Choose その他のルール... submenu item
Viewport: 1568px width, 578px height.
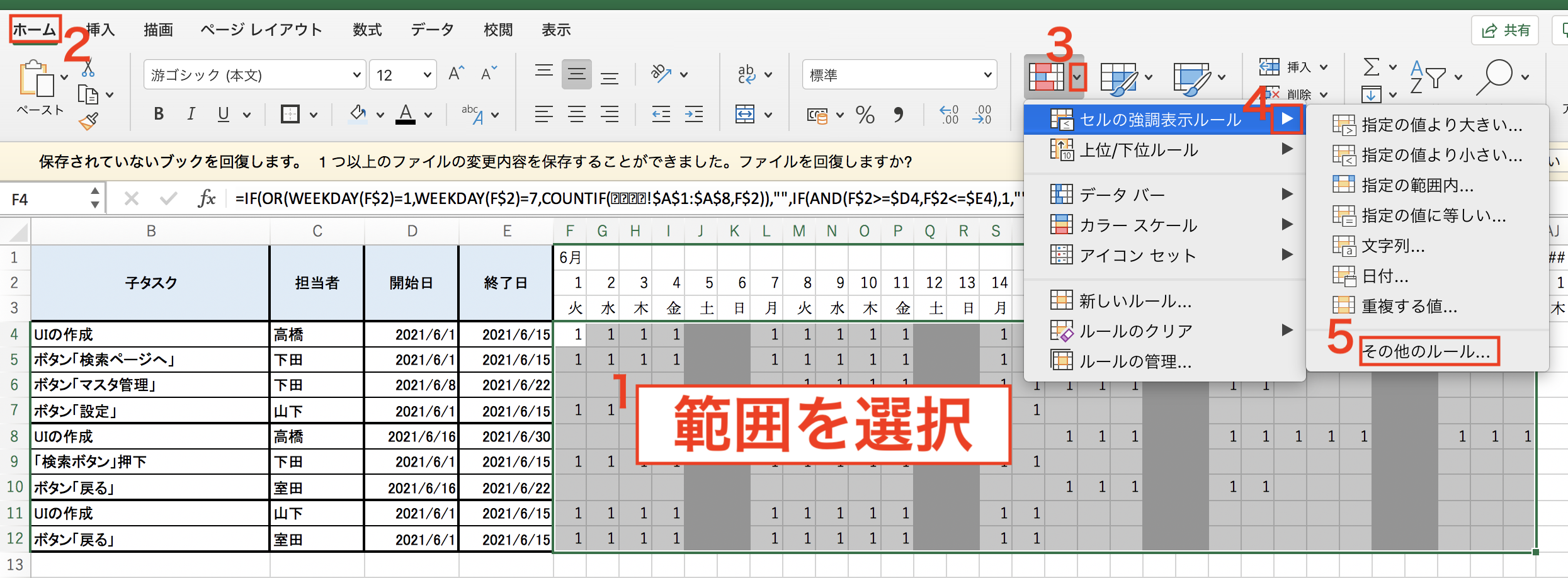click(x=1427, y=351)
